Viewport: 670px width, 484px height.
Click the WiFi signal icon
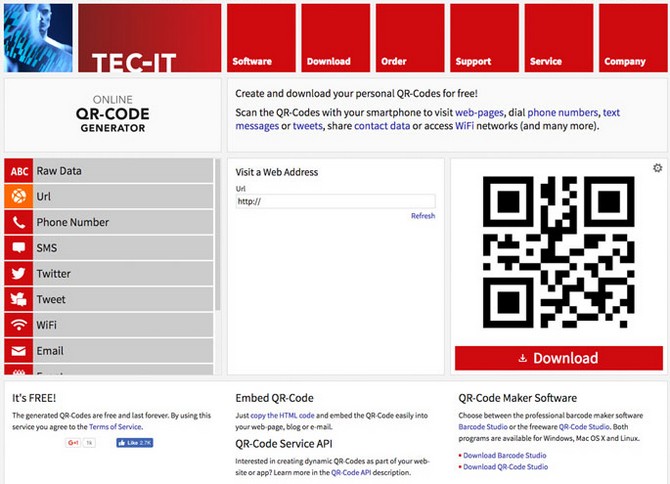pos(19,325)
